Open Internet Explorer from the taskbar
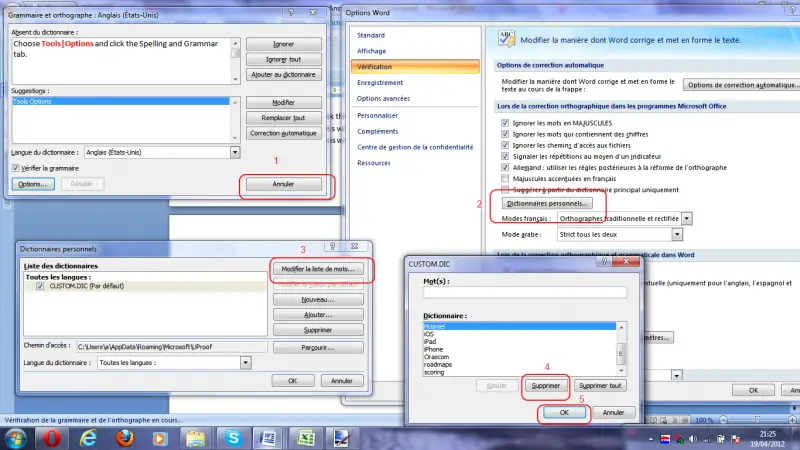800x450 pixels. (x=88, y=438)
